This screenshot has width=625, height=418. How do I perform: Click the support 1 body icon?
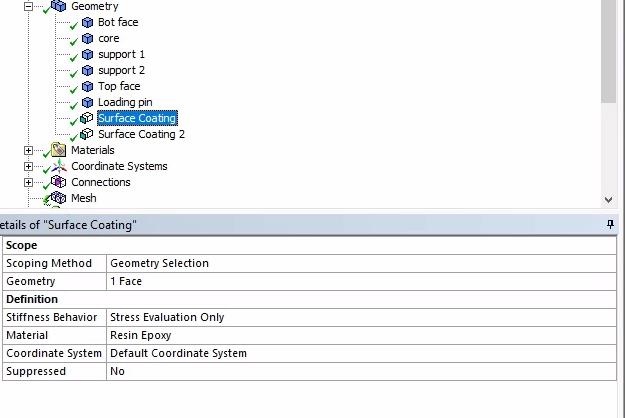(87, 54)
